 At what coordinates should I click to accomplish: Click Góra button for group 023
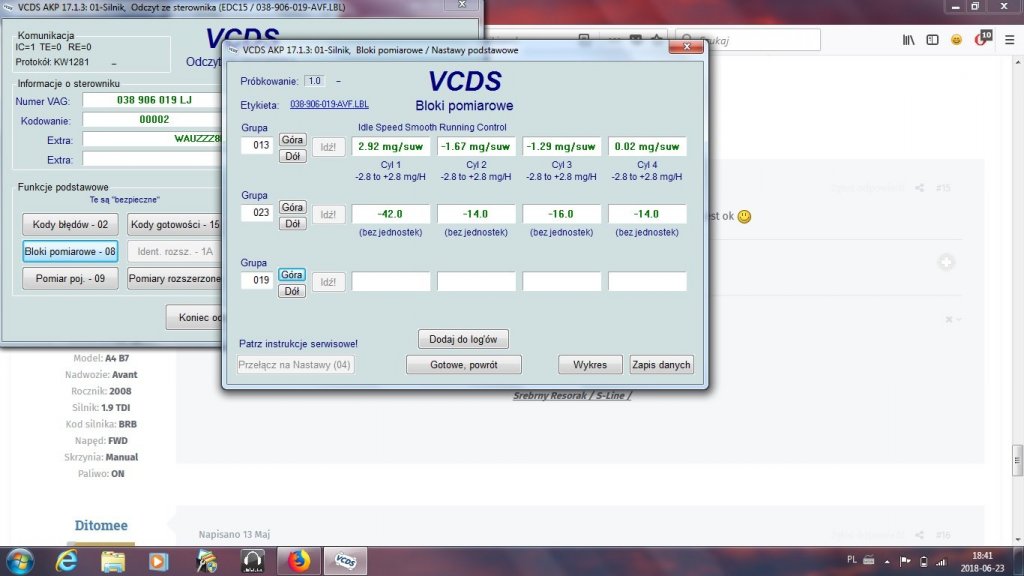(x=292, y=207)
